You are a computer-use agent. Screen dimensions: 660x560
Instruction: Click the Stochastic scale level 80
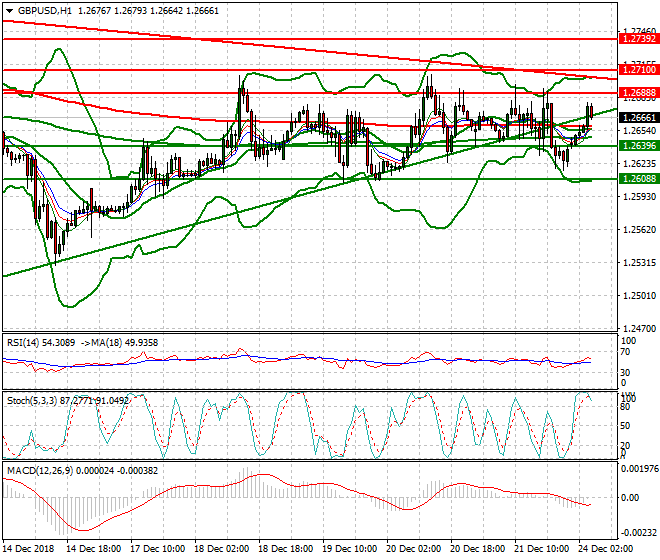click(626, 407)
